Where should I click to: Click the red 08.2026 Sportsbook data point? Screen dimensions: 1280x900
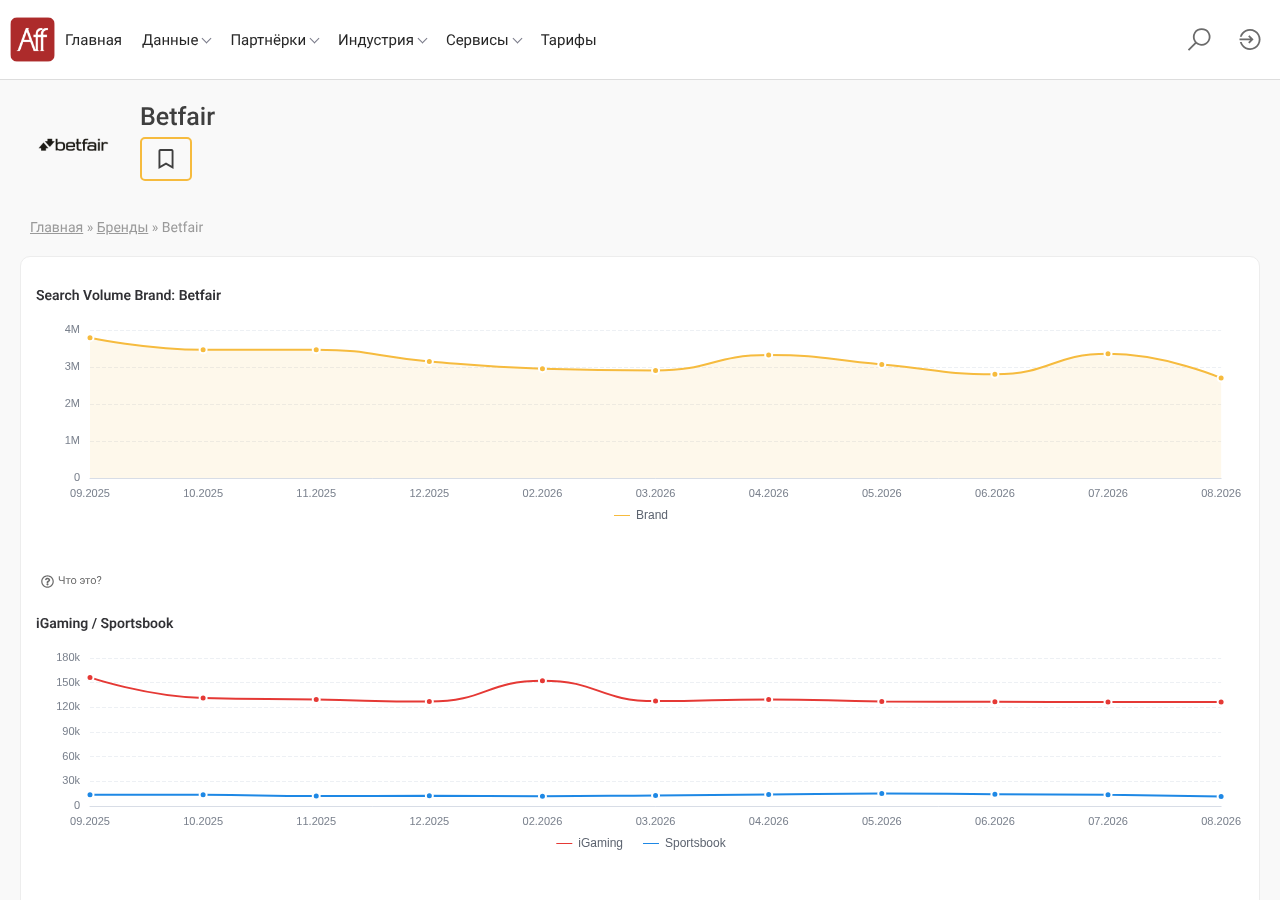coord(1221,702)
